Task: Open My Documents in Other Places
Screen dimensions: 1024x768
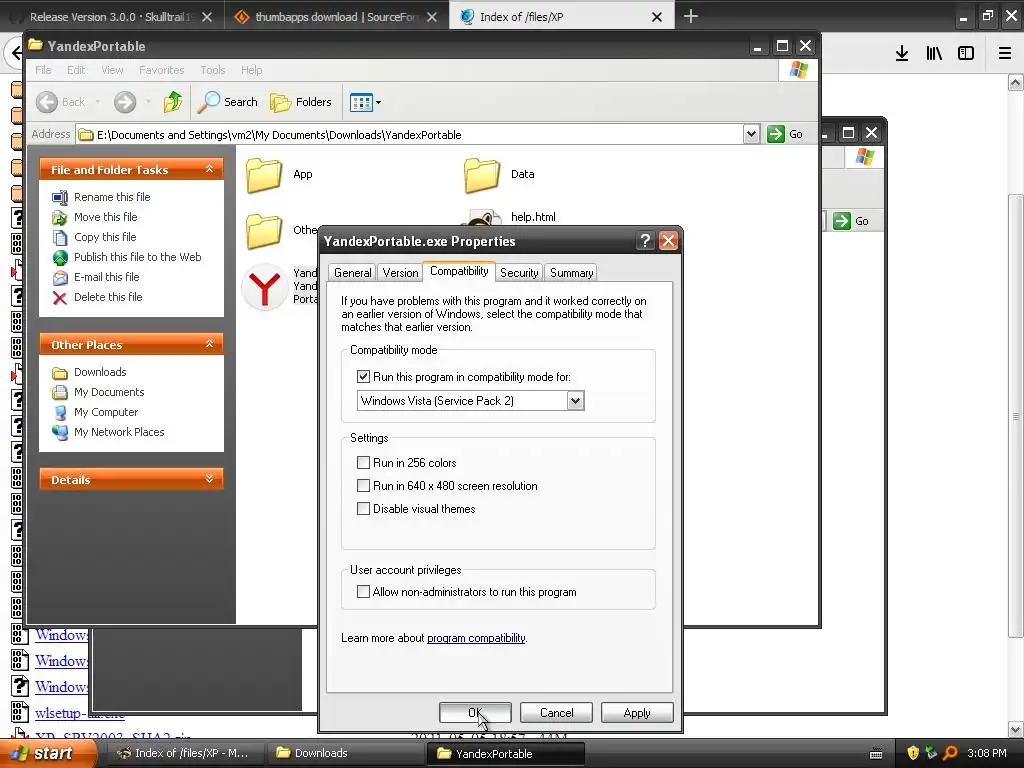Action: pyautogui.click(x=109, y=392)
